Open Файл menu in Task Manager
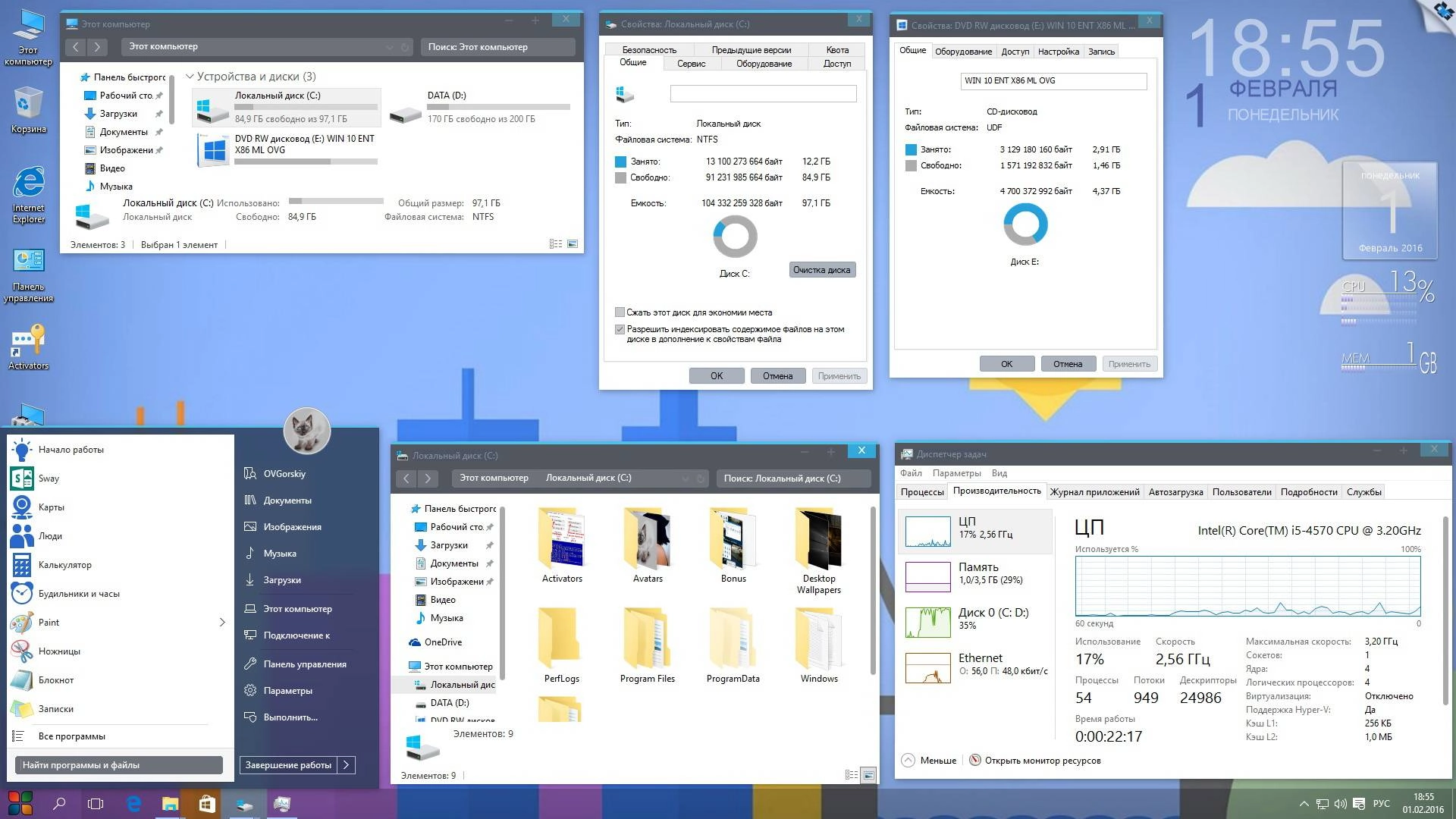This screenshot has width=1456, height=819. [911, 473]
